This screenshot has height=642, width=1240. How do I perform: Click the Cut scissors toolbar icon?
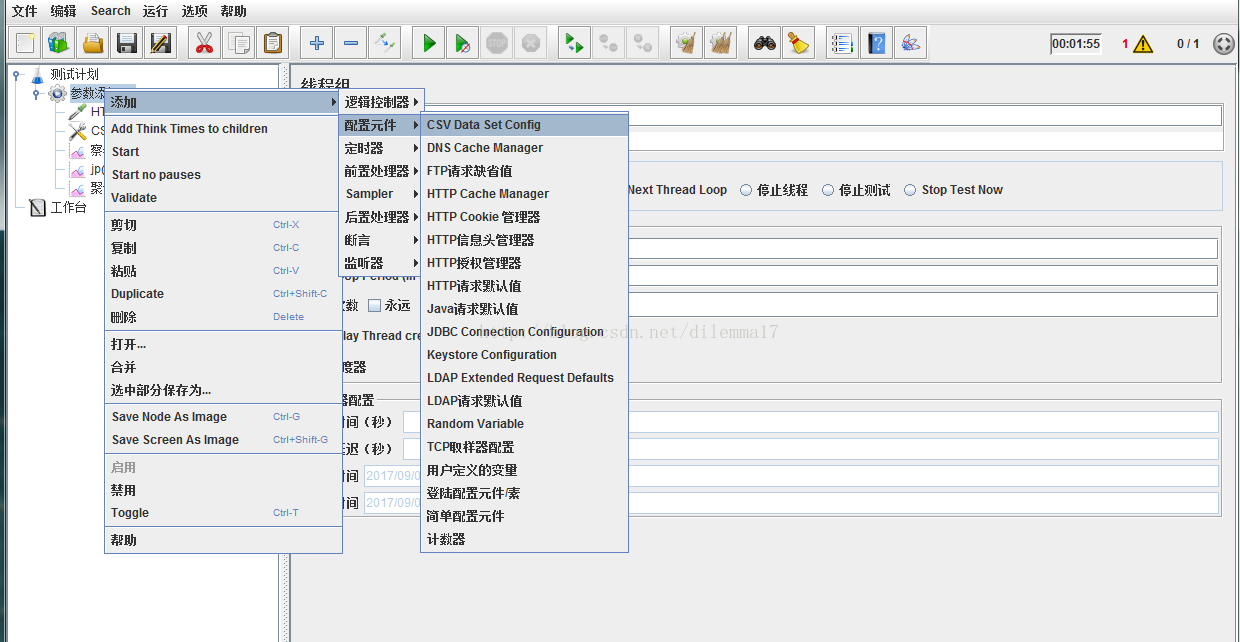[205, 43]
